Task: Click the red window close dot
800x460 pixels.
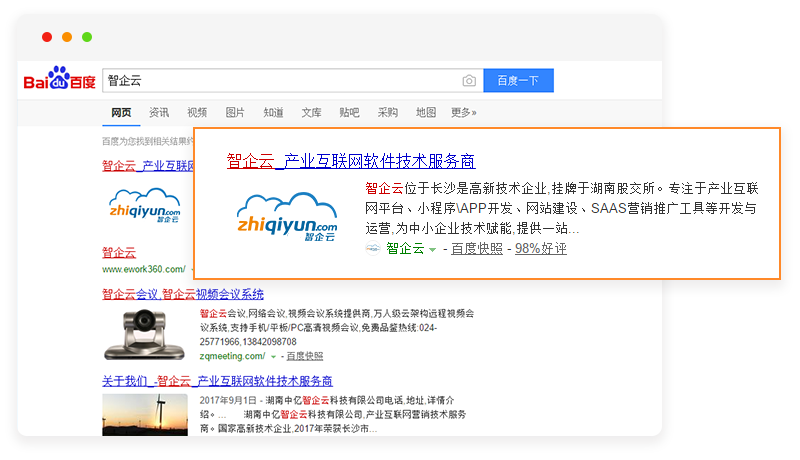Action: pos(47,37)
